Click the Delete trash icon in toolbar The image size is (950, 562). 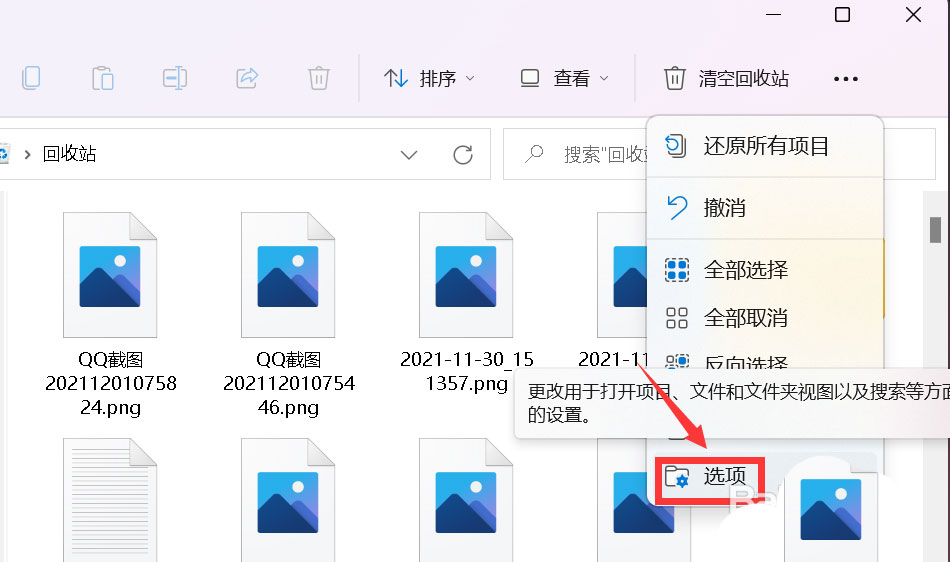coord(319,78)
